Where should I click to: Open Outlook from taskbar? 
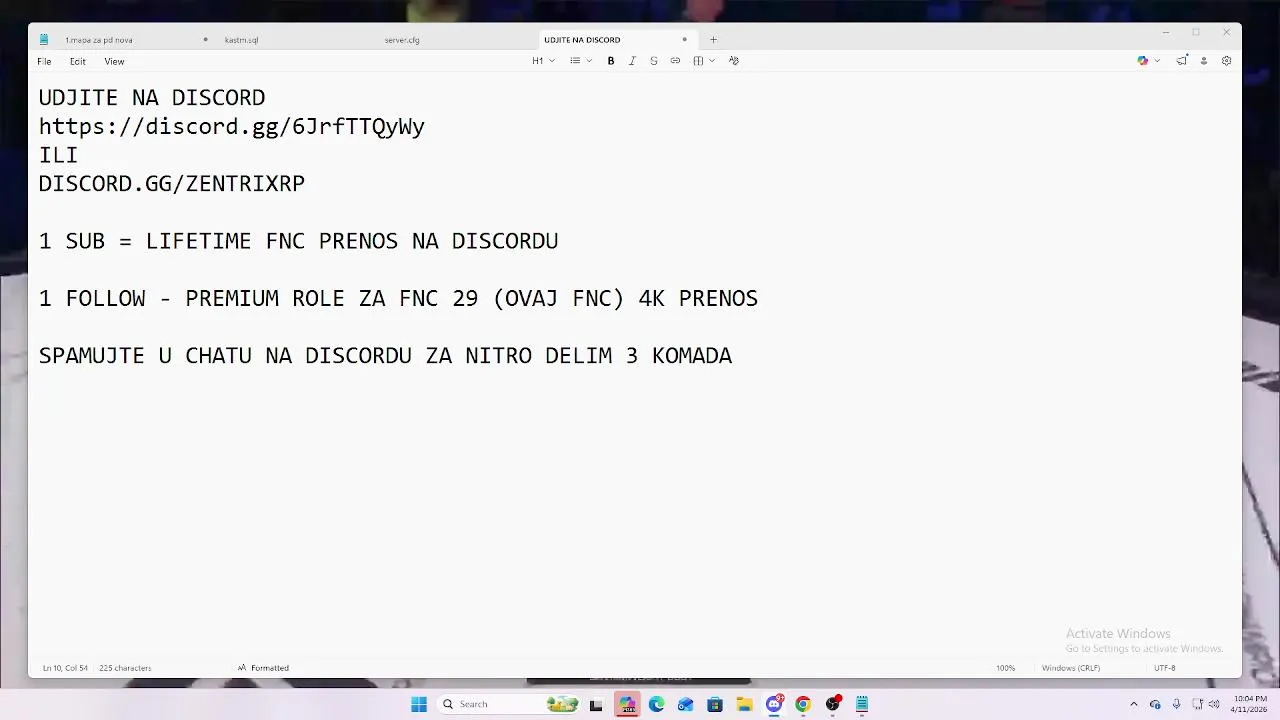pyautogui.click(x=685, y=705)
